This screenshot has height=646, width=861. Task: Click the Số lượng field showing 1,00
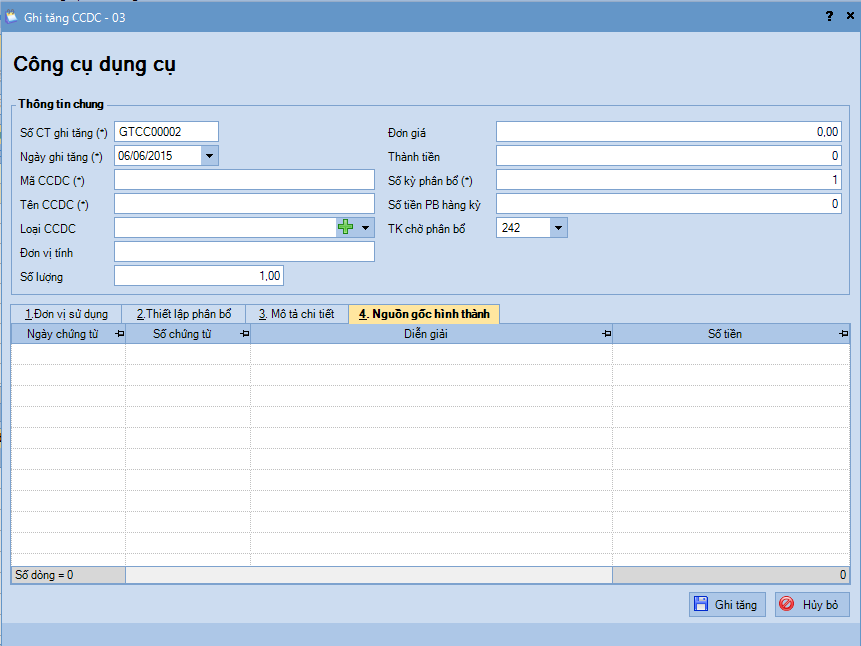(199, 276)
